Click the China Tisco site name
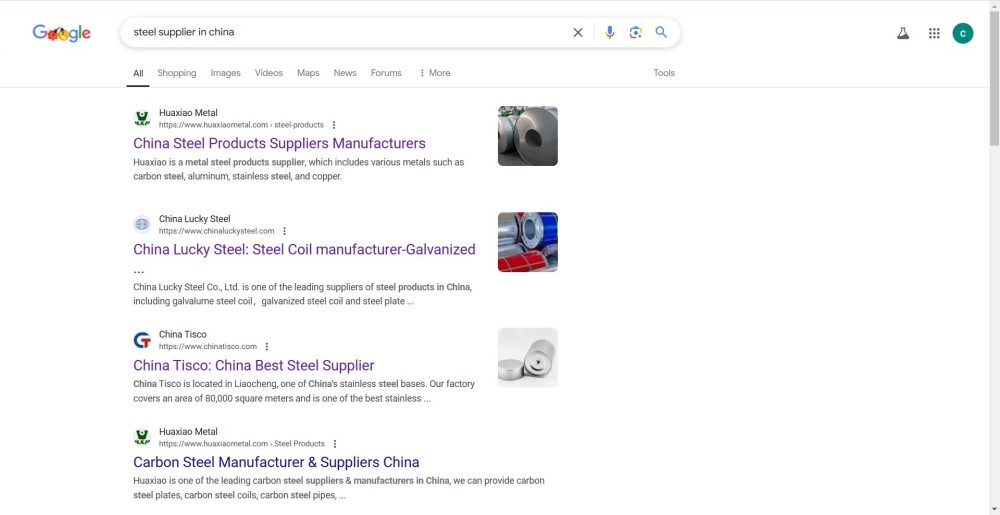Viewport: 1000px width, 515px height. [182, 334]
